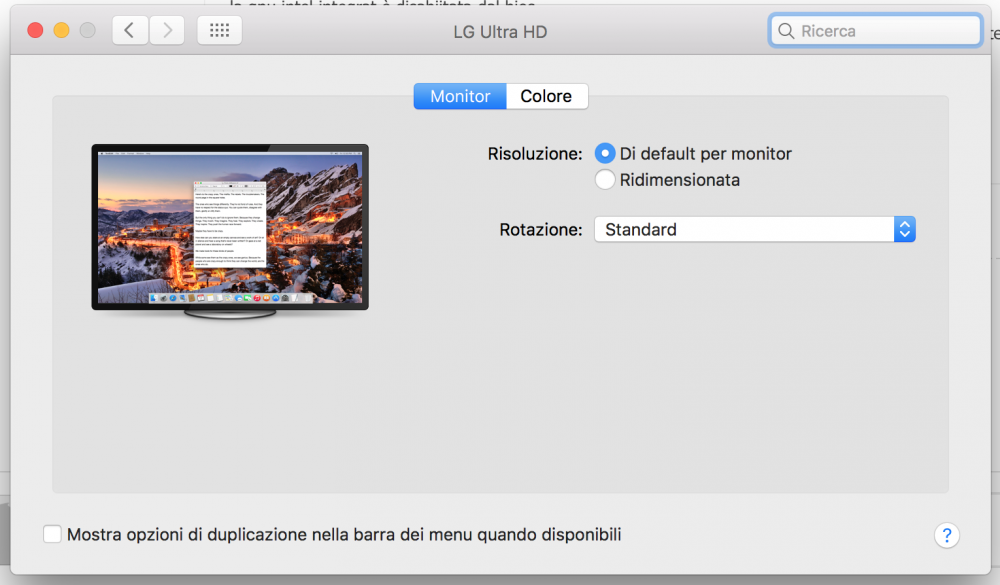
Task: Click the "Risoluzione:" label
Action: point(534,154)
